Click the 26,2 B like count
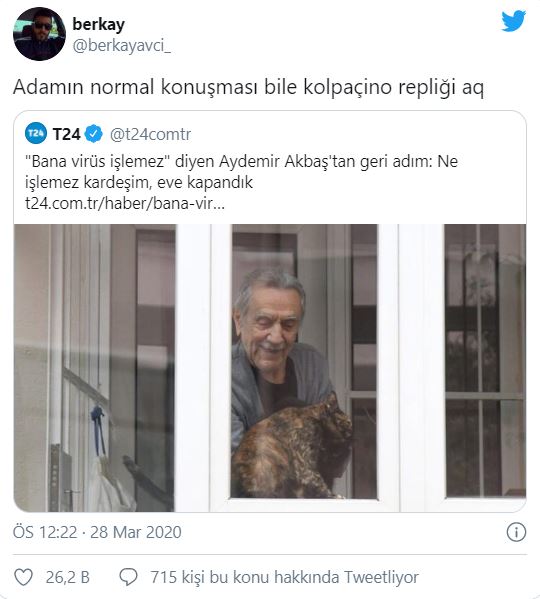Image resolution: width=540 pixels, height=599 pixels. pyautogui.click(x=68, y=577)
